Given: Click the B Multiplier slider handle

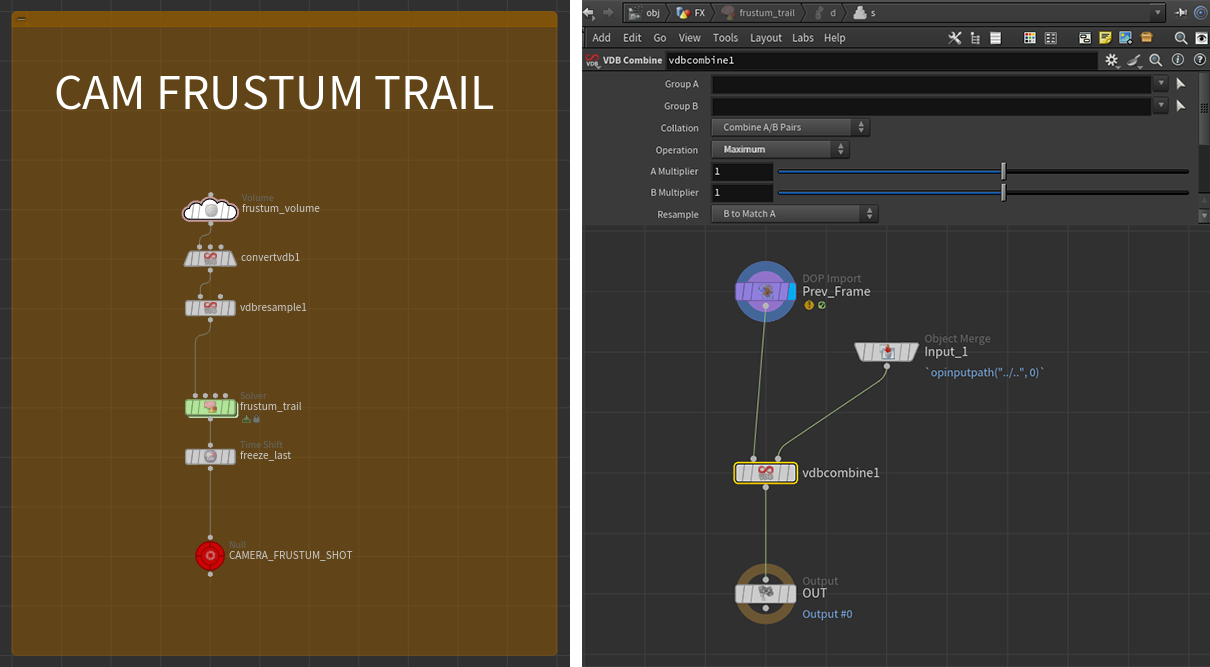Looking at the screenshot, I should [1003, 192].
